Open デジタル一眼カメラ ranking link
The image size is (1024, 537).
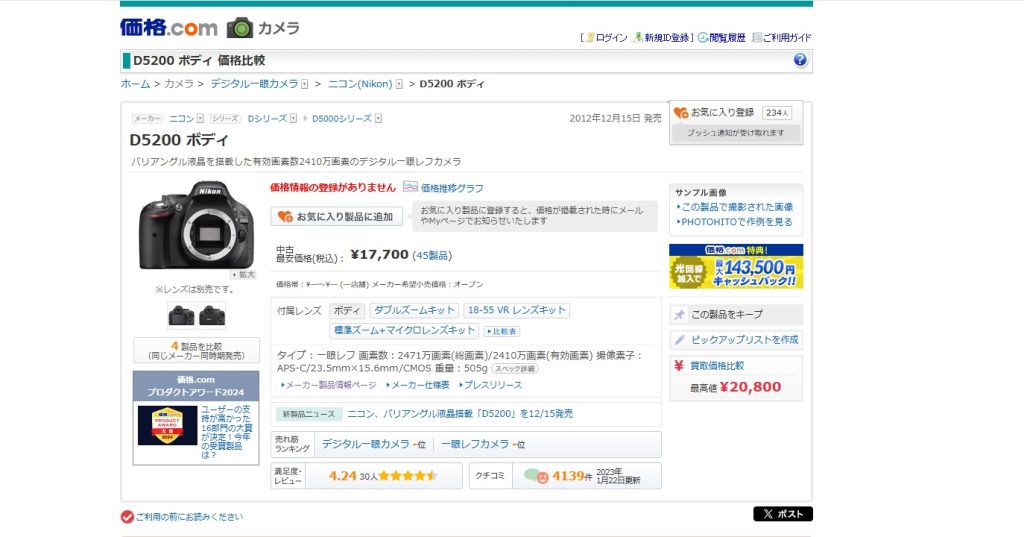click(x=366, y=444)
